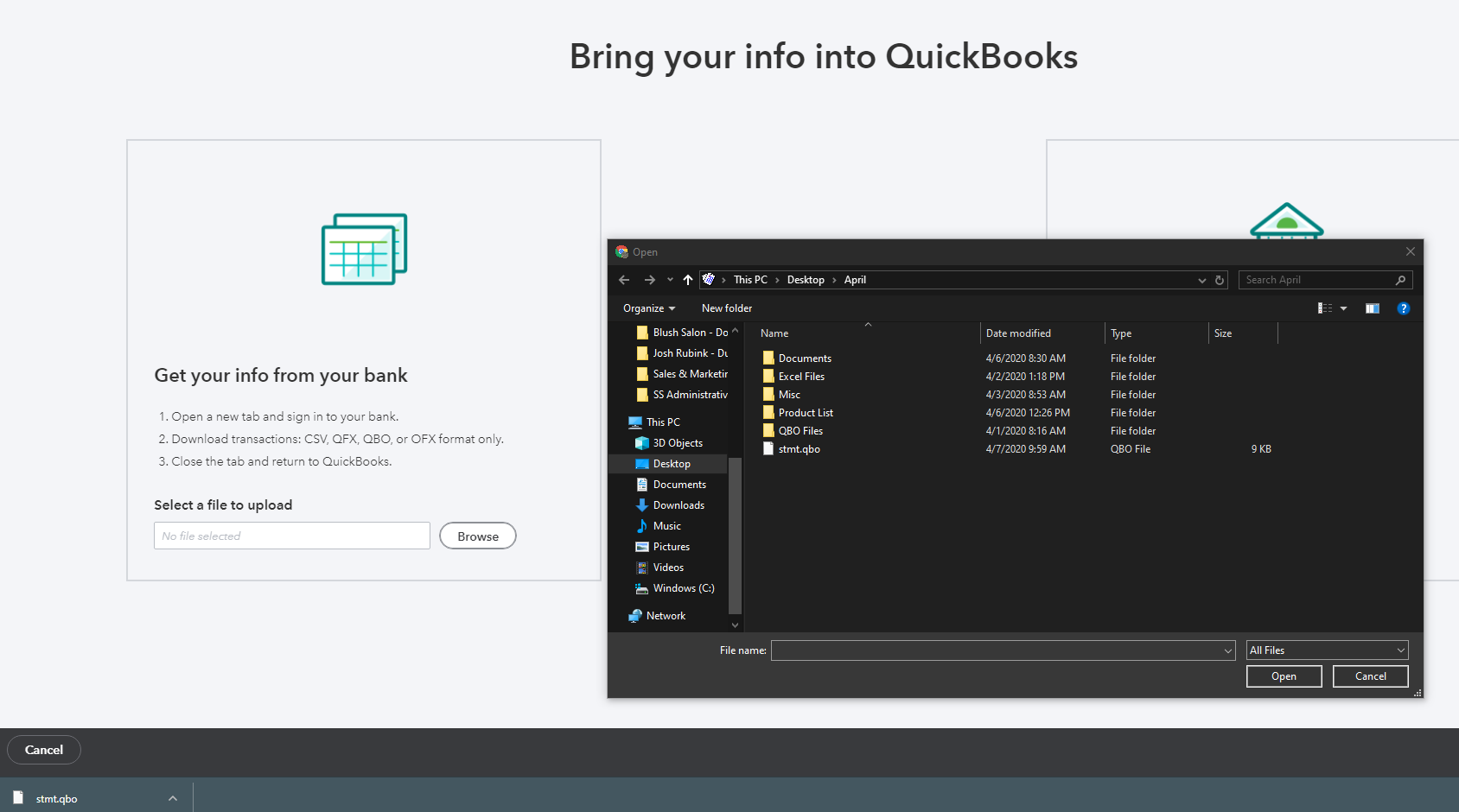1459x812 pixels.
Task: Go forward in the Open dialog
Action: click(x=649, y=280)
